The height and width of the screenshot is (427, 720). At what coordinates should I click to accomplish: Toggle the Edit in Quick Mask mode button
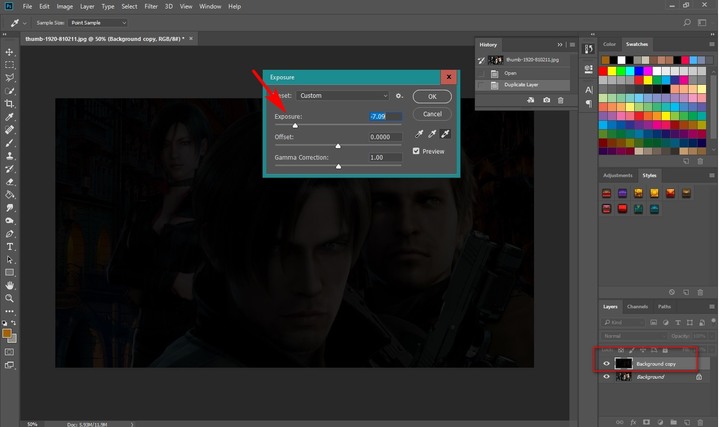(10, 352)
